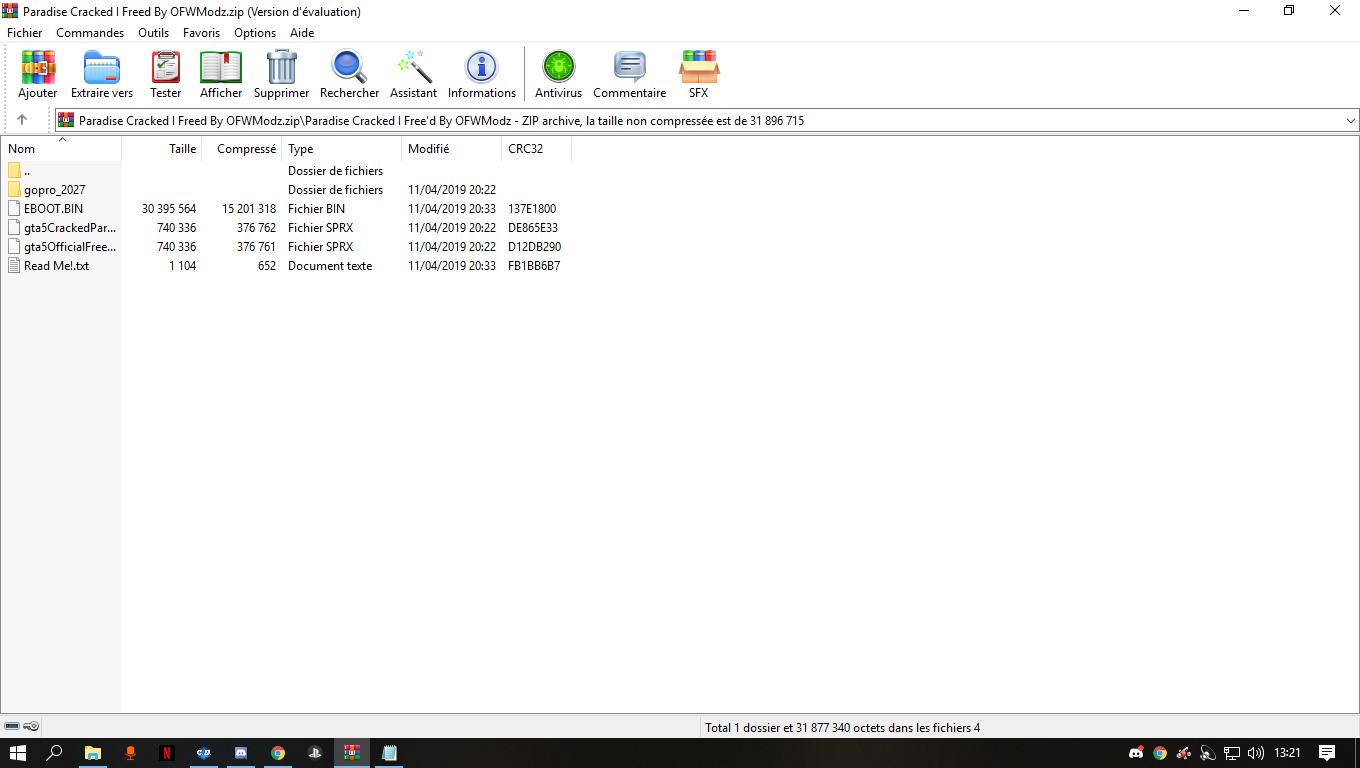Click the Windows Start button
Image resolution: width=1360 pixels, height=768 pixels.
pyautogui.click(x=18, y=753)
